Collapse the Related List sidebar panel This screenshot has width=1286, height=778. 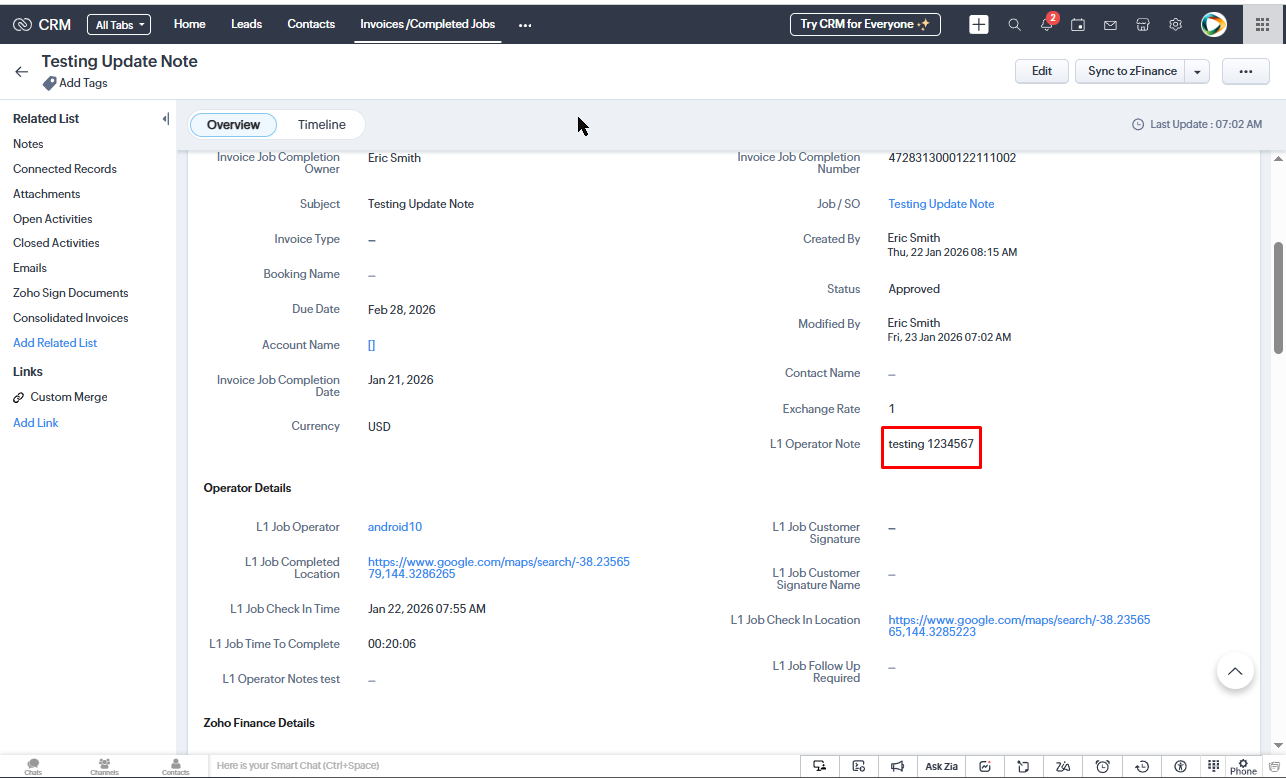165,119
